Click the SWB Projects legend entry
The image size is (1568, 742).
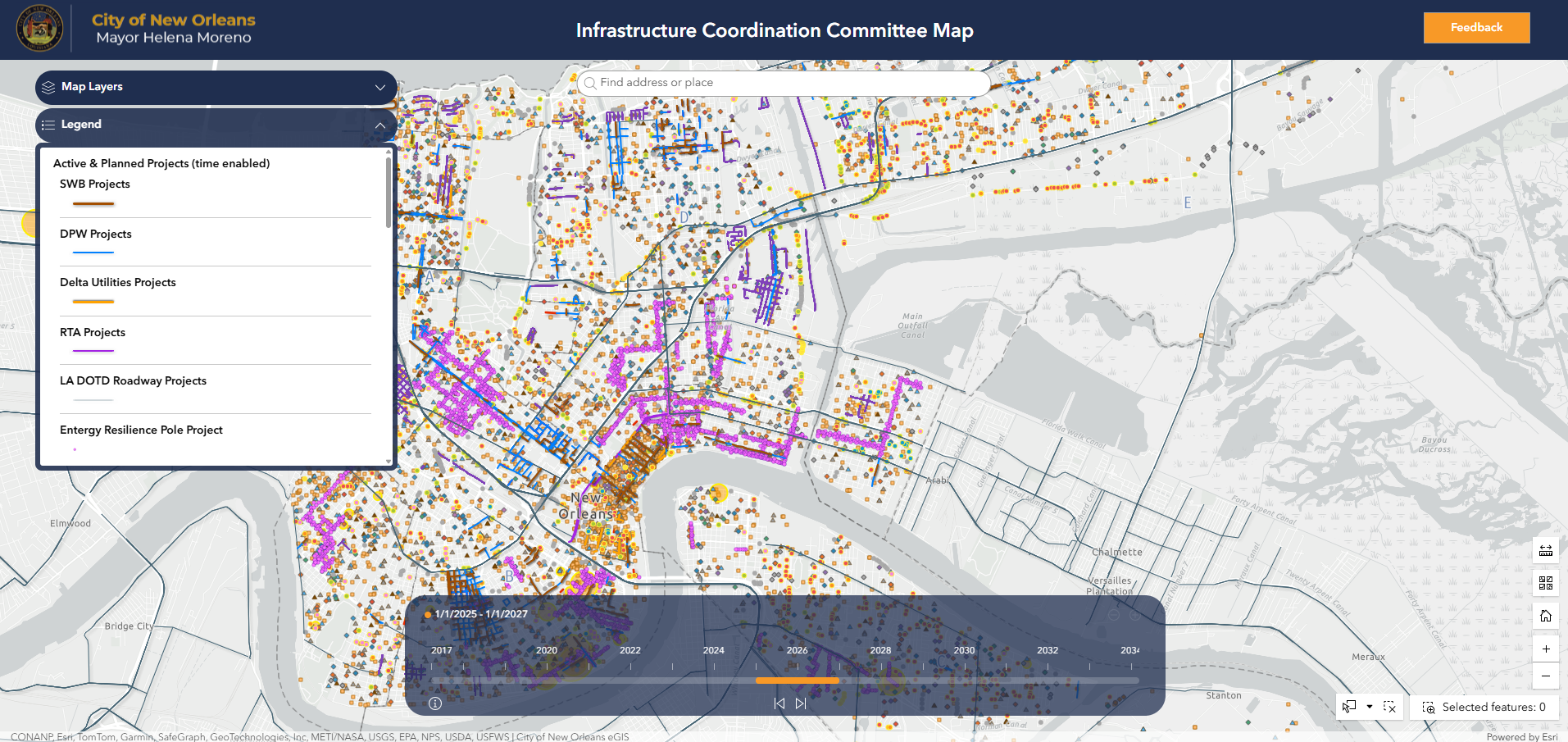95,184
